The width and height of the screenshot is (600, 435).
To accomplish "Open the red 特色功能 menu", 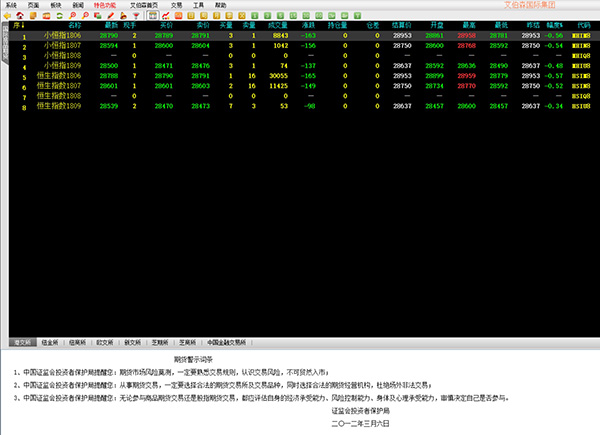I will pyautogui.click(x=105, y=5).
